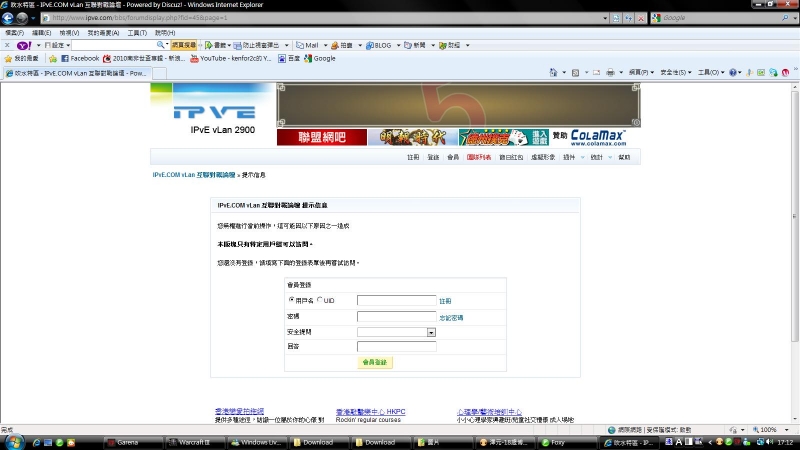This screenshot has height=450, width=800.
Task: Click IPvE.COM vLan breadcrumb link
Action: coord(194,175)
